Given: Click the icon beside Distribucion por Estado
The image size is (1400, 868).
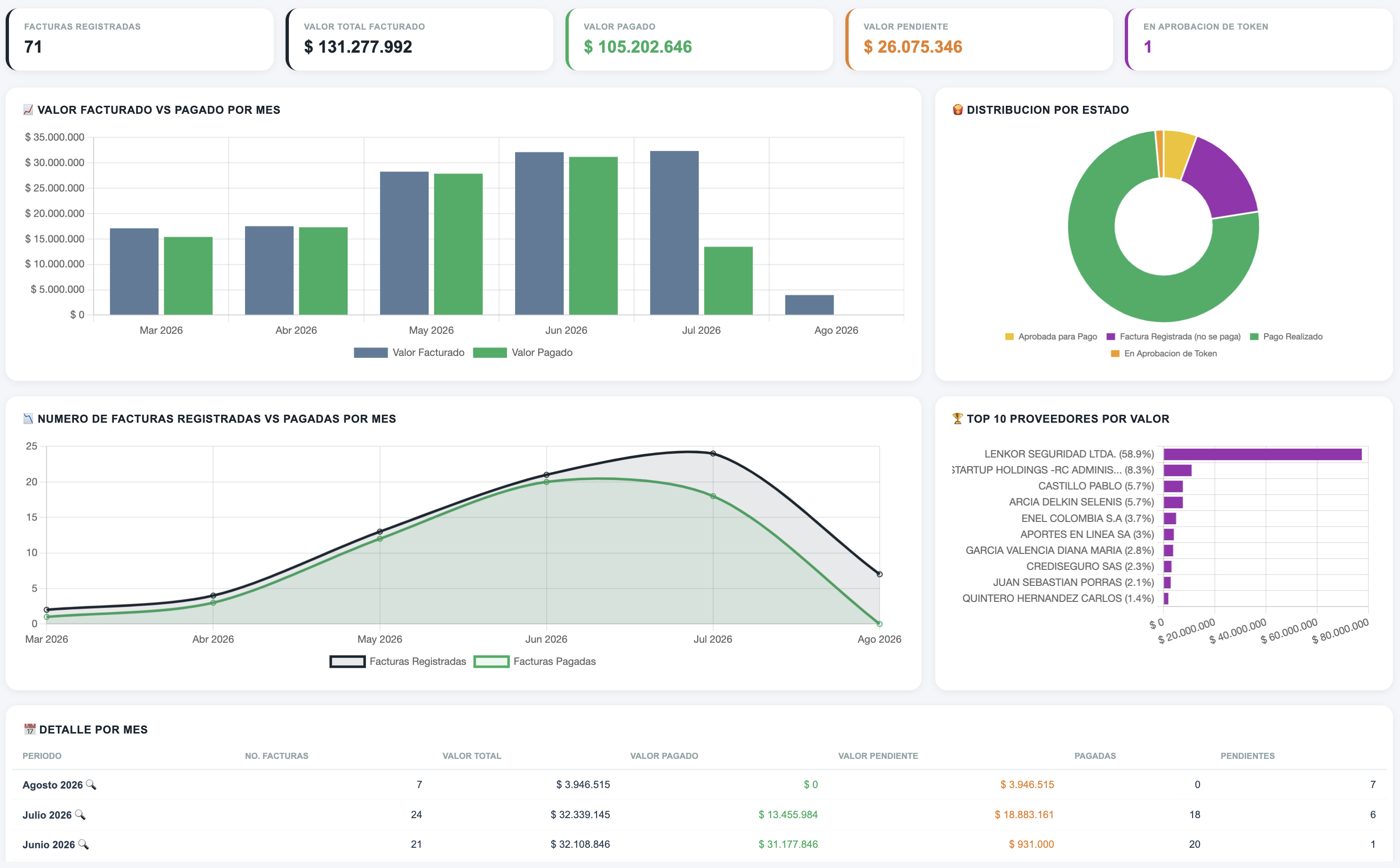Looking at the screenshot, I should coord(957,110).
